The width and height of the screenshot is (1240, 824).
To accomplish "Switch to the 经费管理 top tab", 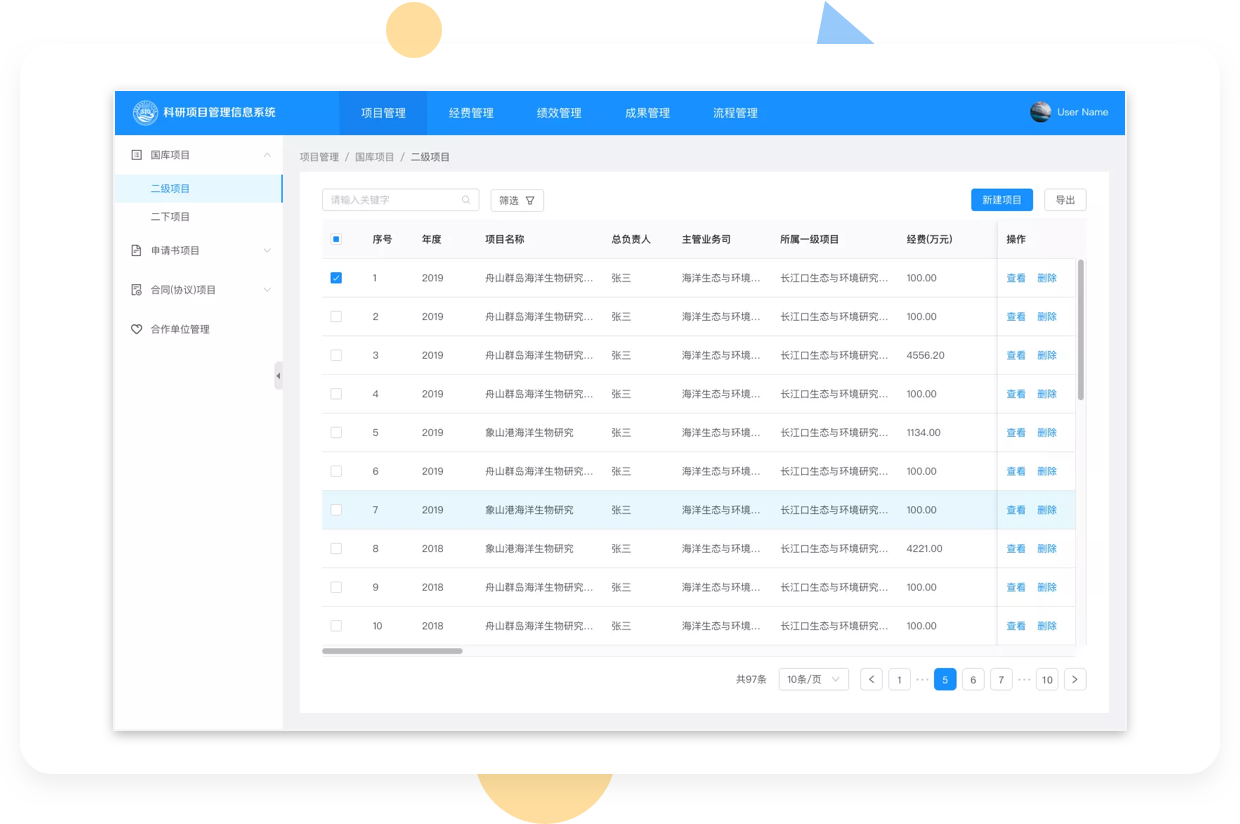I will [x=471, y=113].
